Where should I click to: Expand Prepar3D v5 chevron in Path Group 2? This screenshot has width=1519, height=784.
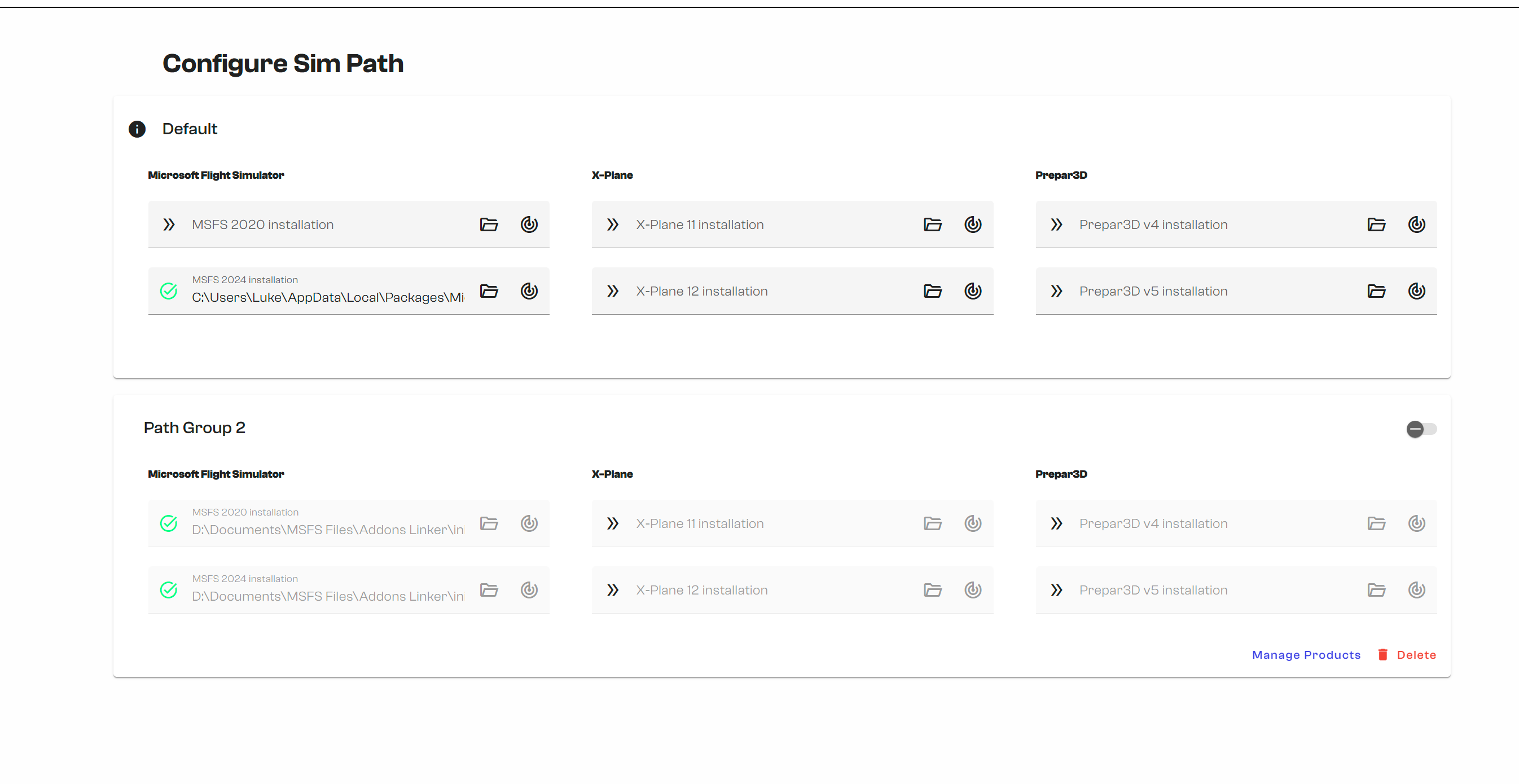1057,590
